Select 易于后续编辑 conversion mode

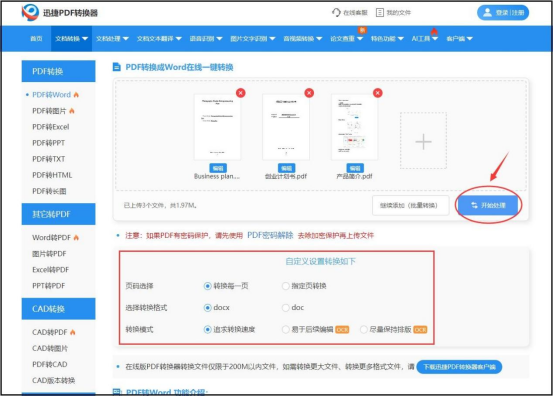(285, 330)
